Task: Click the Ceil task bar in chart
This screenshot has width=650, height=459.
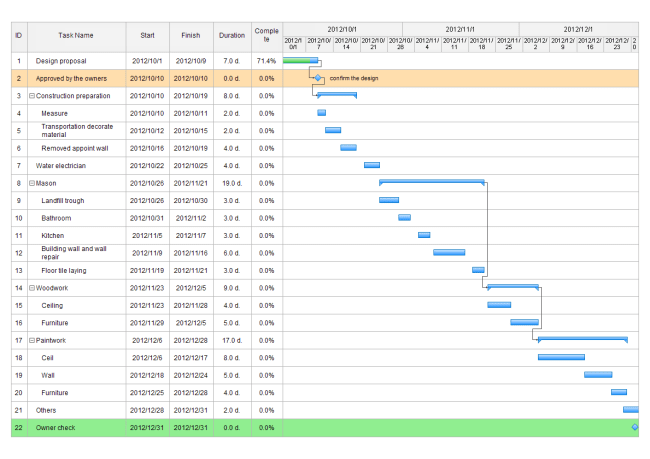Action: pyautogui.click(x=561, y=358)
